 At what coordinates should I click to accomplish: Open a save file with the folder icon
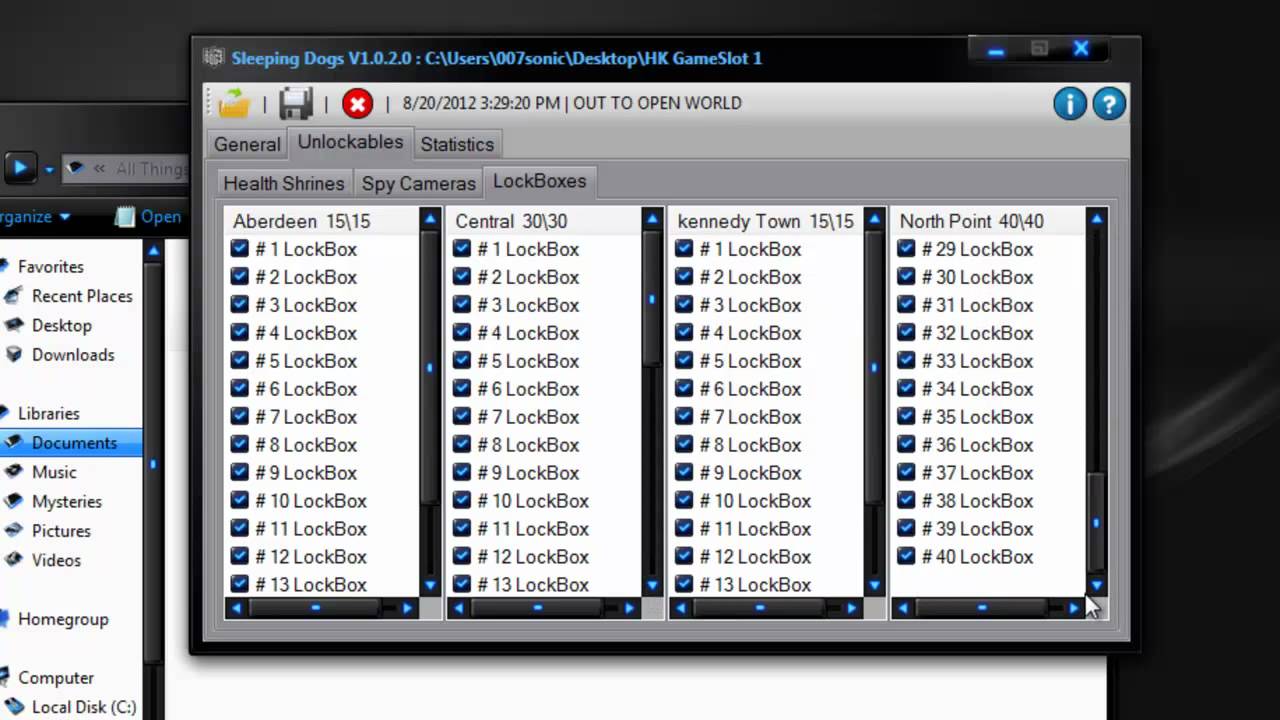[x=234, y=103]
